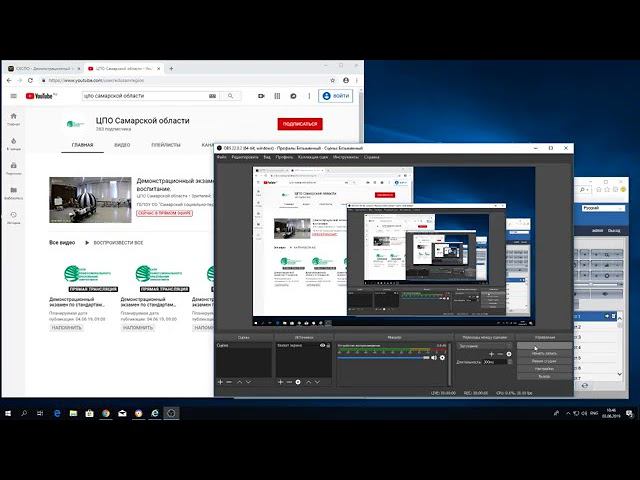This screenshot has width=640, height=480.
Task: Open the OBS Profile menu
Action: 284,157
